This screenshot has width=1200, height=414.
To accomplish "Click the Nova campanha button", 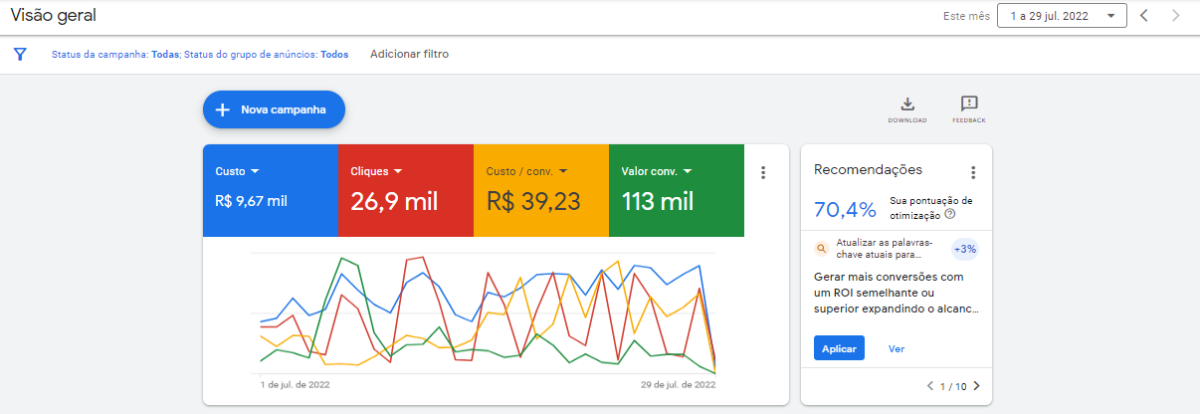I will (274, 110).
